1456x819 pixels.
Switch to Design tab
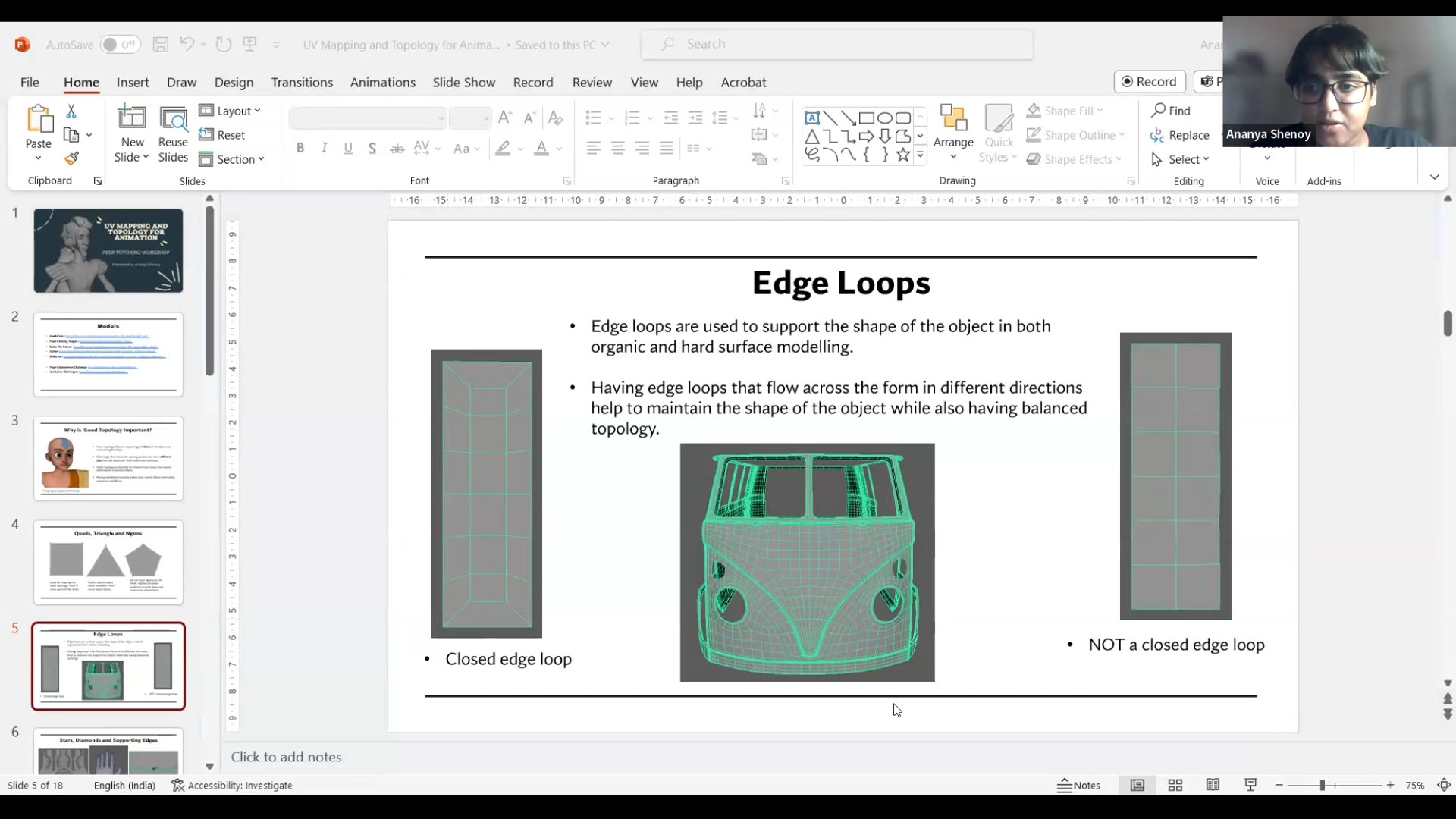click(234, 82)
